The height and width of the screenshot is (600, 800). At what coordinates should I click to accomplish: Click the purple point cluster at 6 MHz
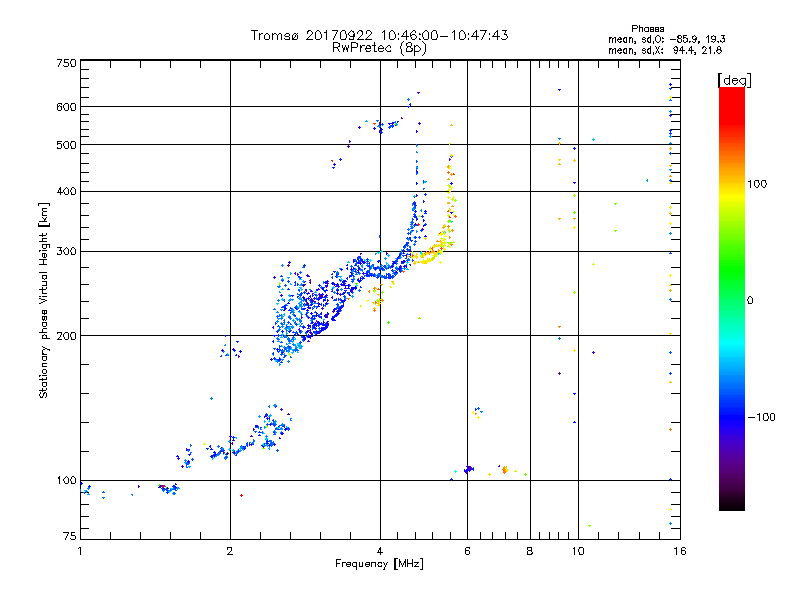468,469
